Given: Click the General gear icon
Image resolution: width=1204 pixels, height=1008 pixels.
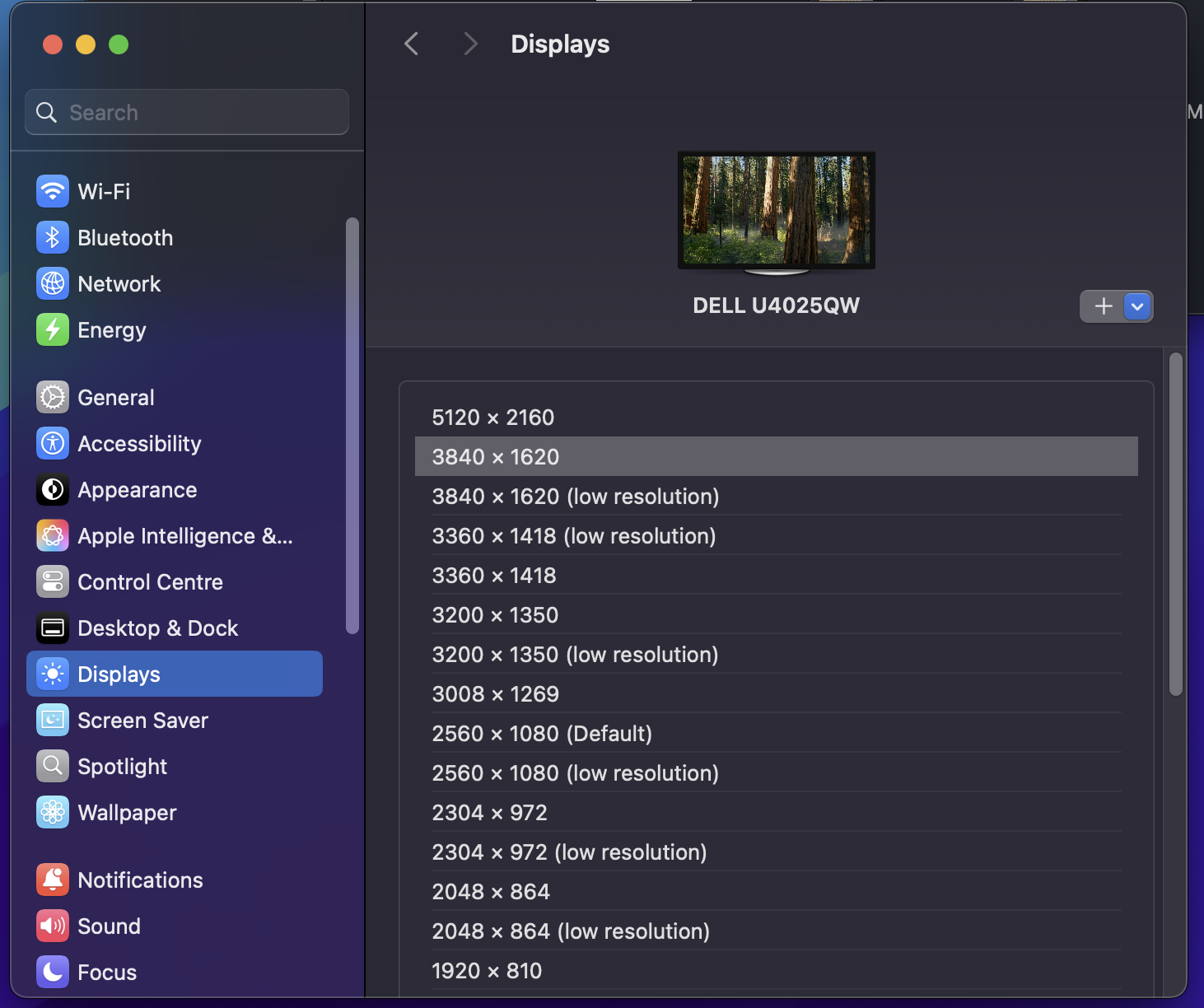Looking at the screenshot, I should [x=53, y=398].
